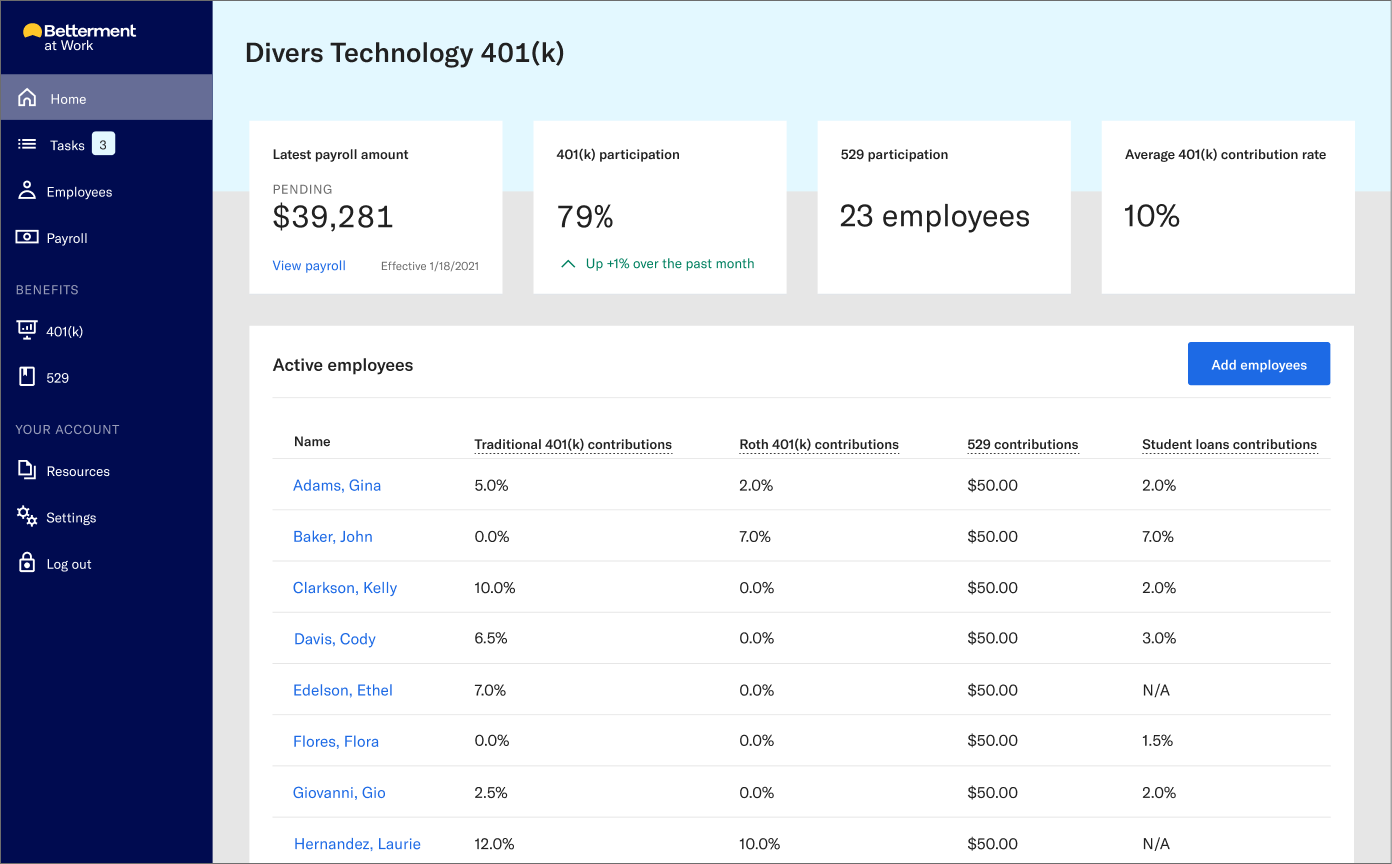Open employee Baker, John
This screenshot has width=1392, height=864.
pyautogui.click(x=333, y=536)
